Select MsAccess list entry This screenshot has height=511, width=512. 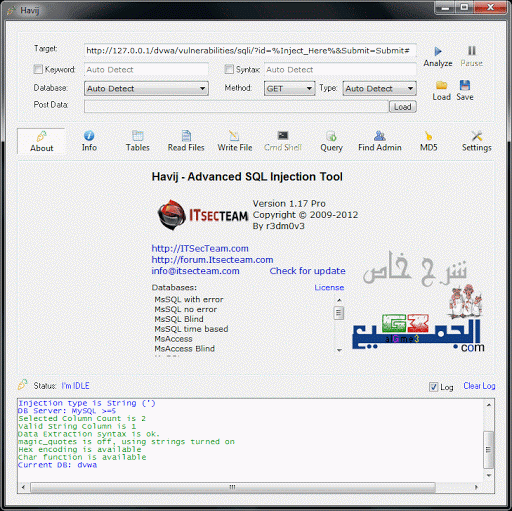tap(173, 339)
